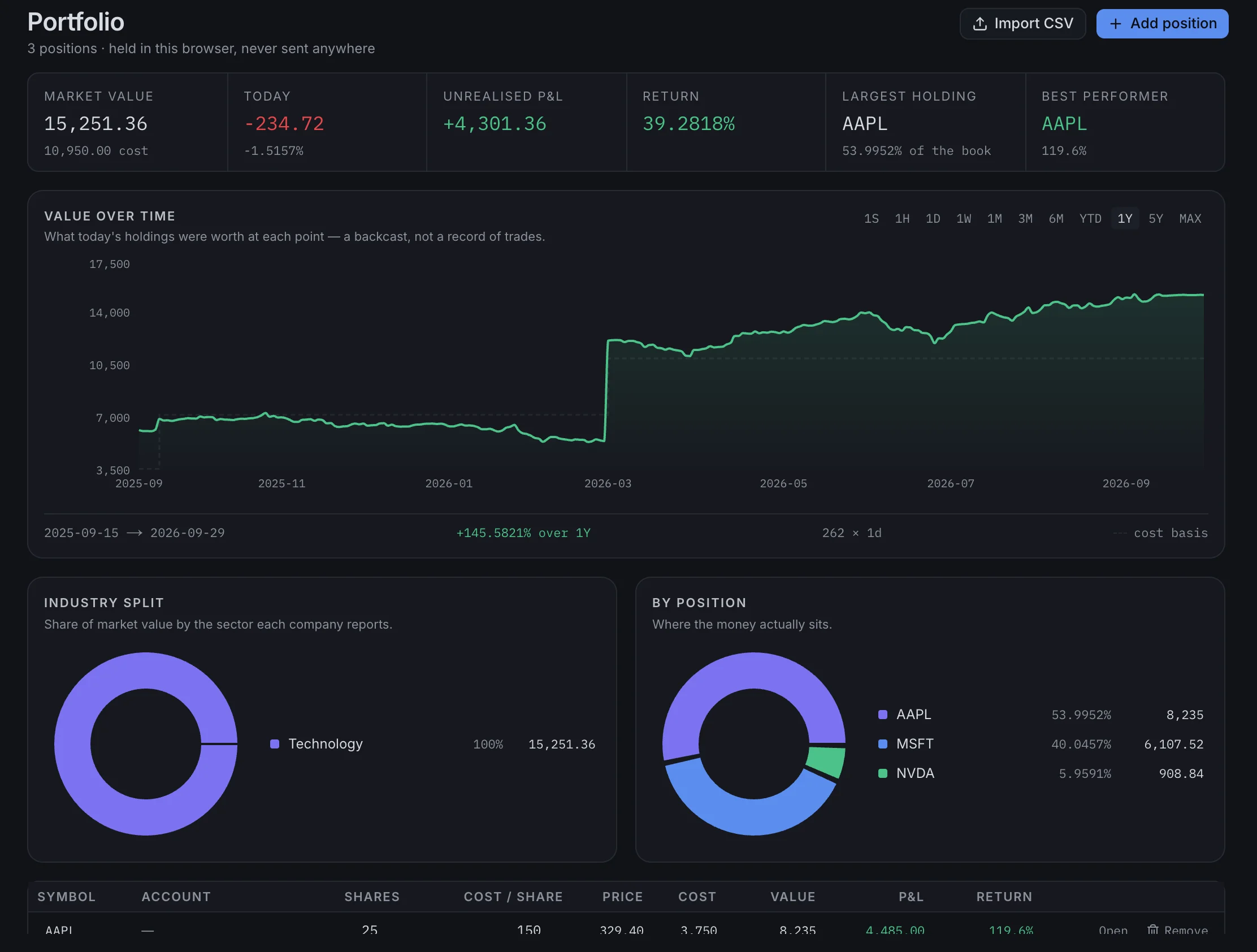Sort table by SYMBOL column header
Image resolution: width=1257 pixels, height=952 pixels.
[x=67, y=897]
